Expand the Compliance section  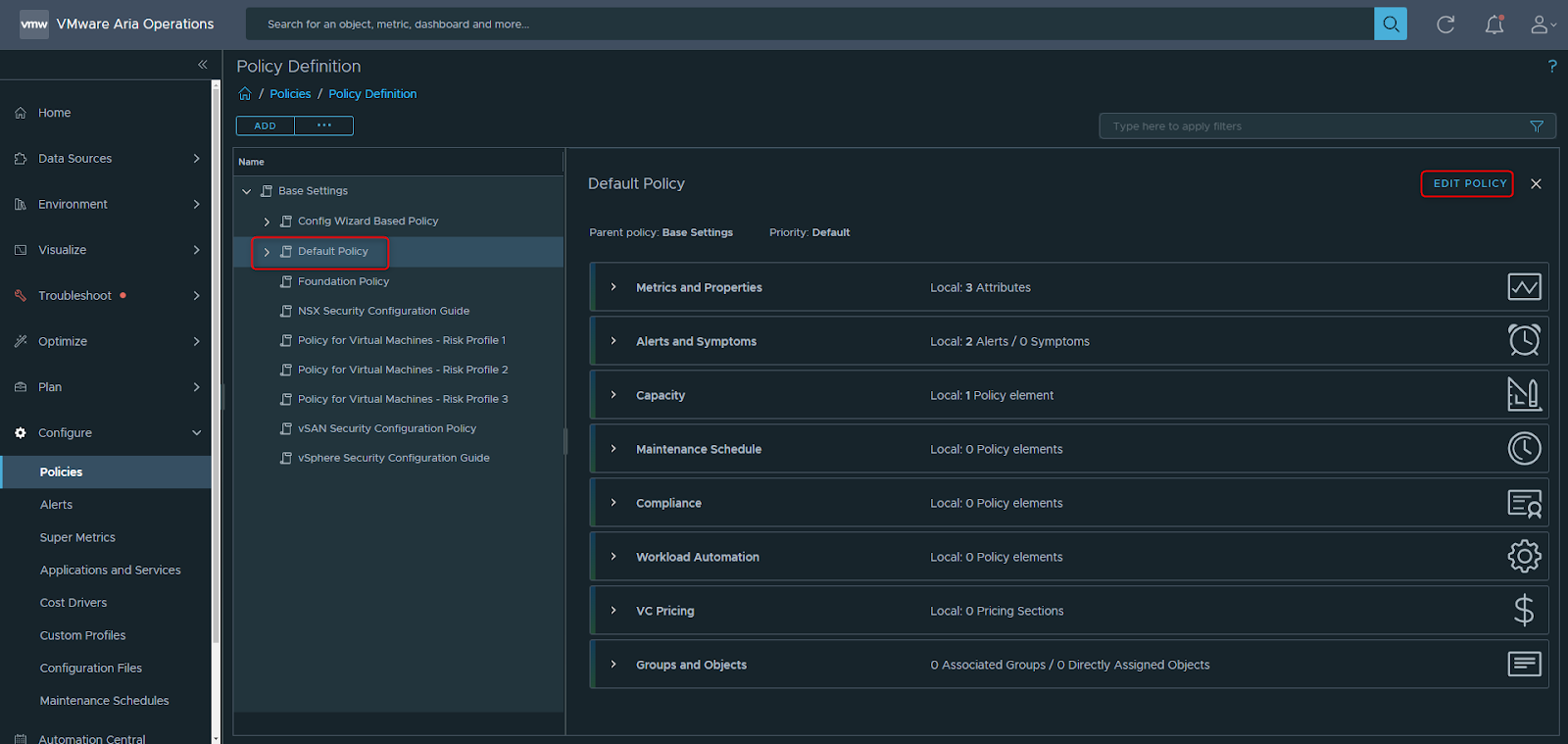point(613,503)
